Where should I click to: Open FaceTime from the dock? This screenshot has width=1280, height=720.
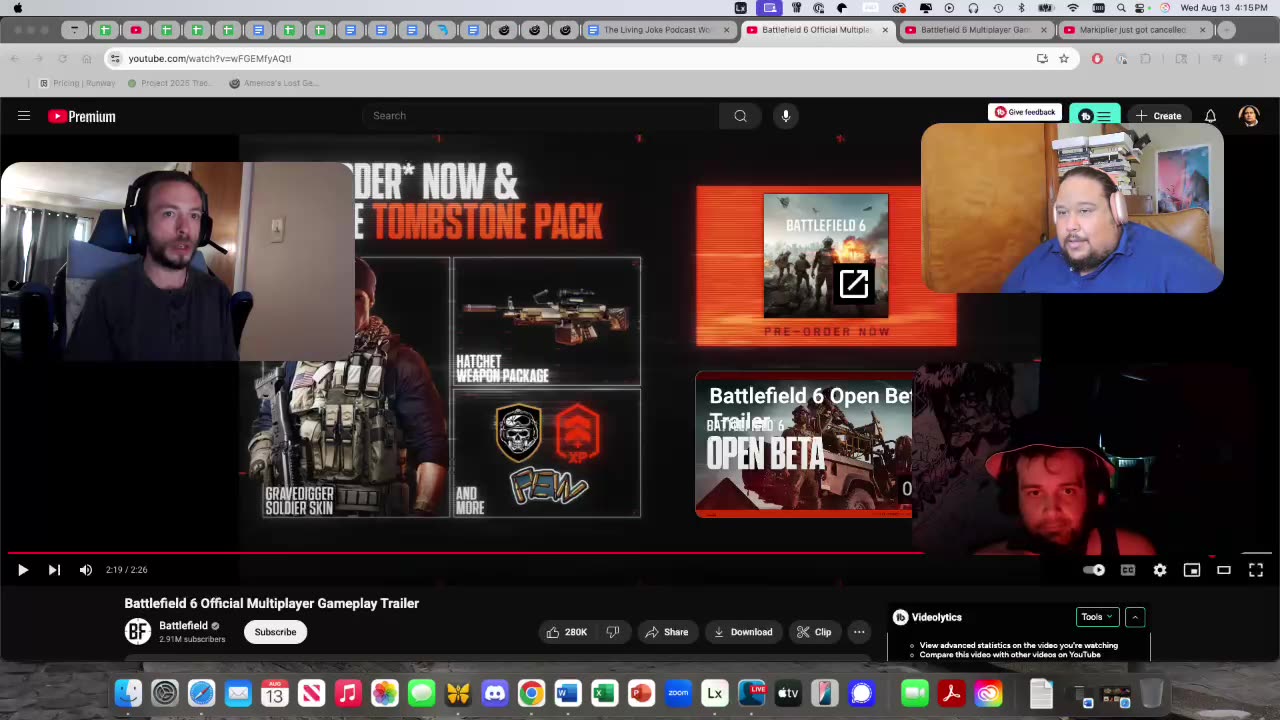click(x=915, y=693)
